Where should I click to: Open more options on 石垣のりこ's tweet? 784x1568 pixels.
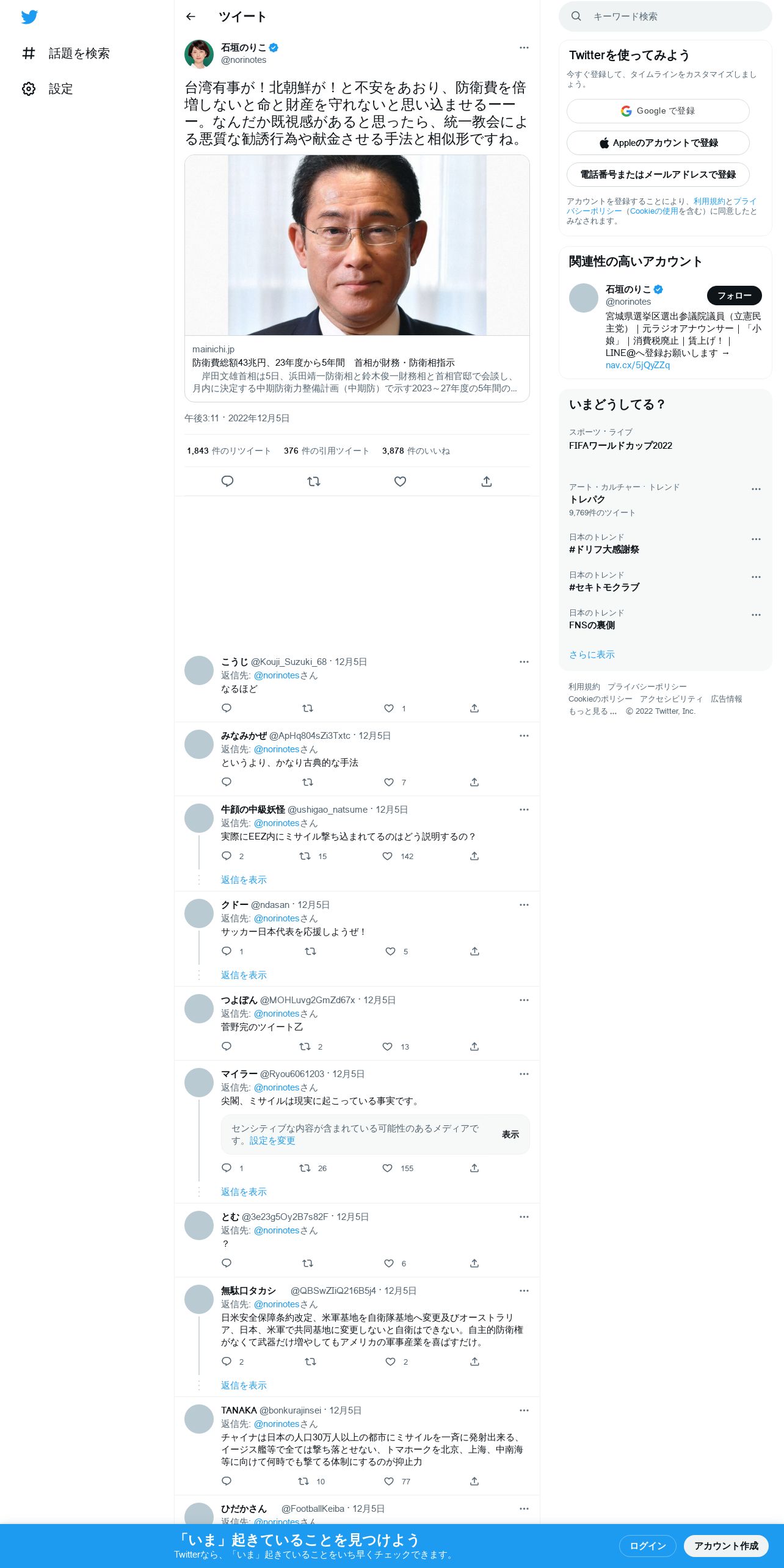524,48
